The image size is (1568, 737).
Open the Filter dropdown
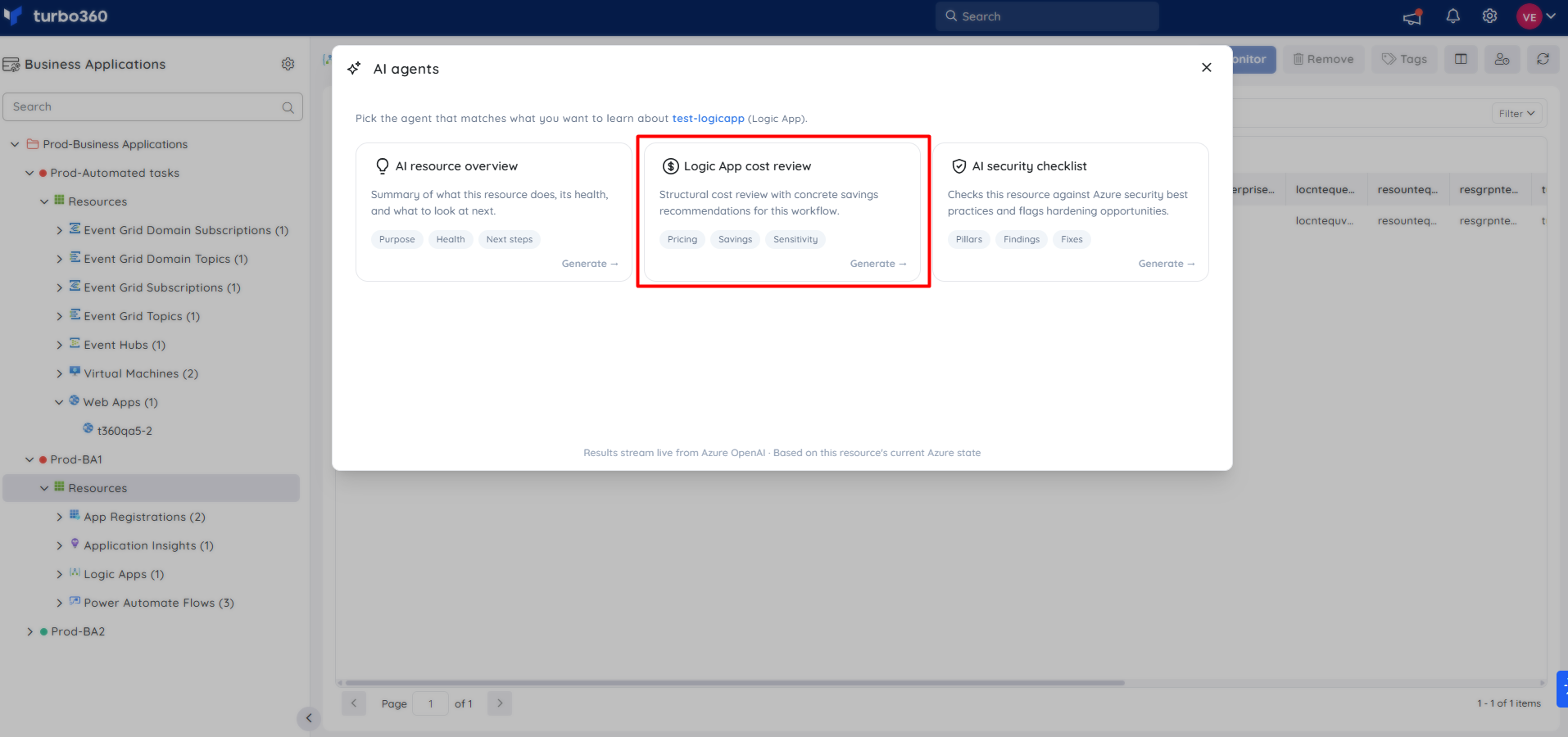[1516, 114]
